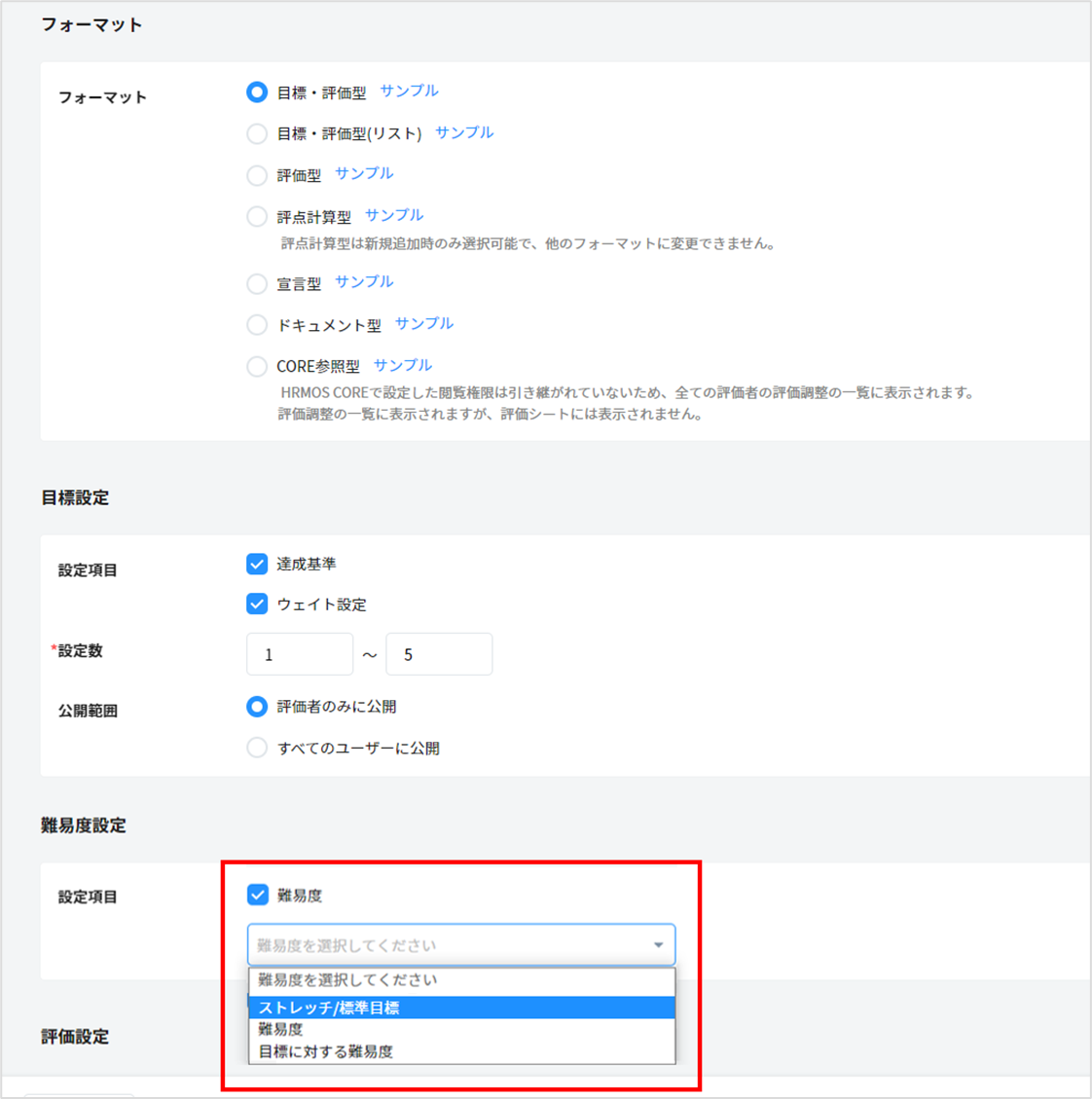This screenshot has height=1099, width=1092.
Task: Click the minimum 設定数 field showing 1
Action: pos(300,654)
